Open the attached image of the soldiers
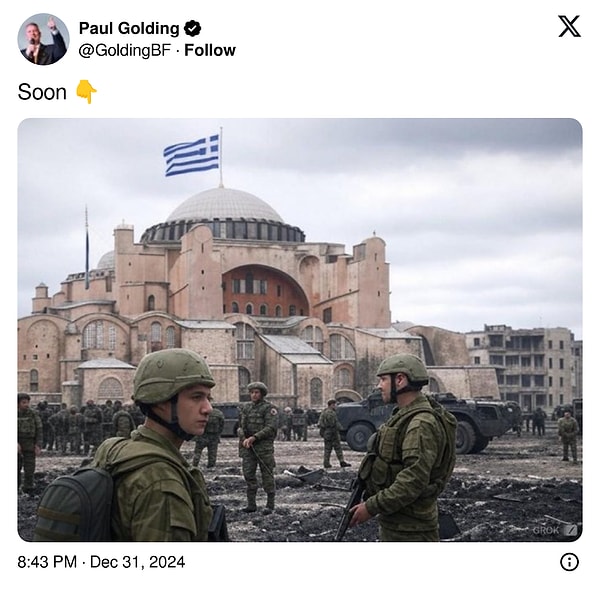The width and height of the screenshot is (600, 592). (300, 329)
